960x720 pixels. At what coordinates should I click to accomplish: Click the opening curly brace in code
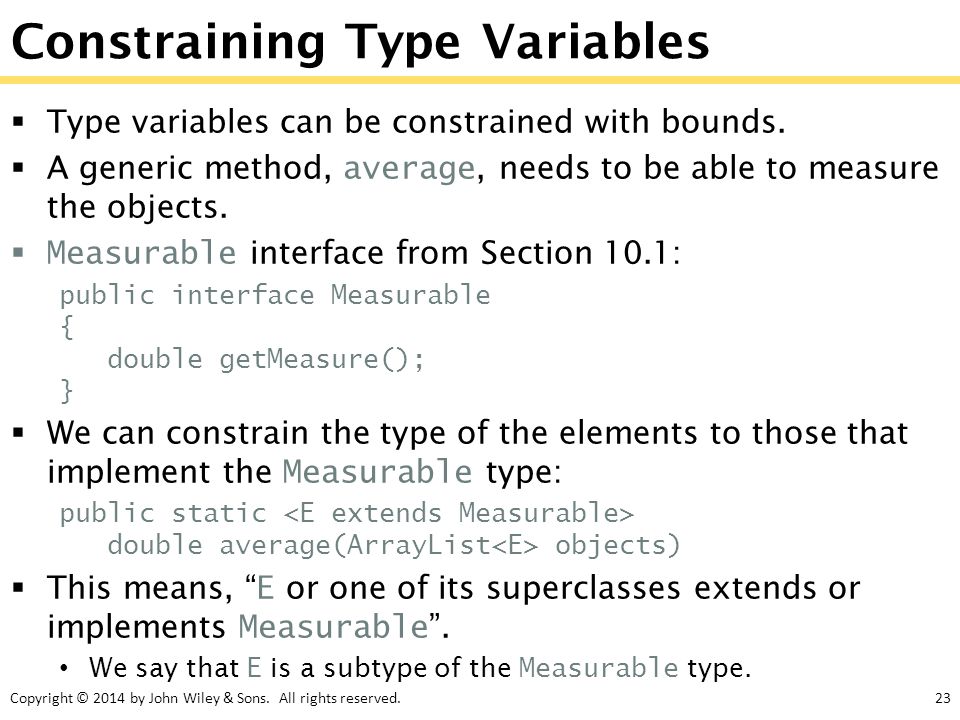point(67,327)
